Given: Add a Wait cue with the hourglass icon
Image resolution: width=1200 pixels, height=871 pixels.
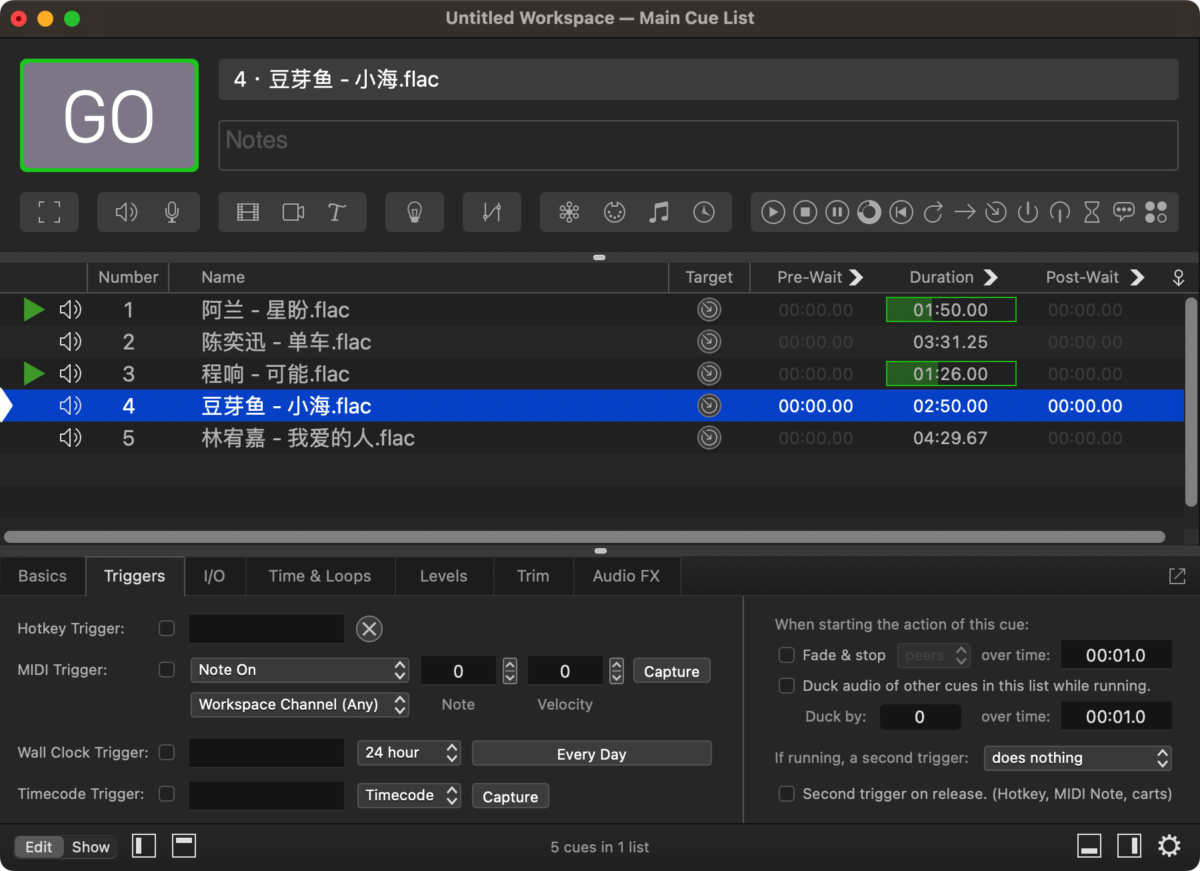Looking at the screenshot, I should point(1092,212).
